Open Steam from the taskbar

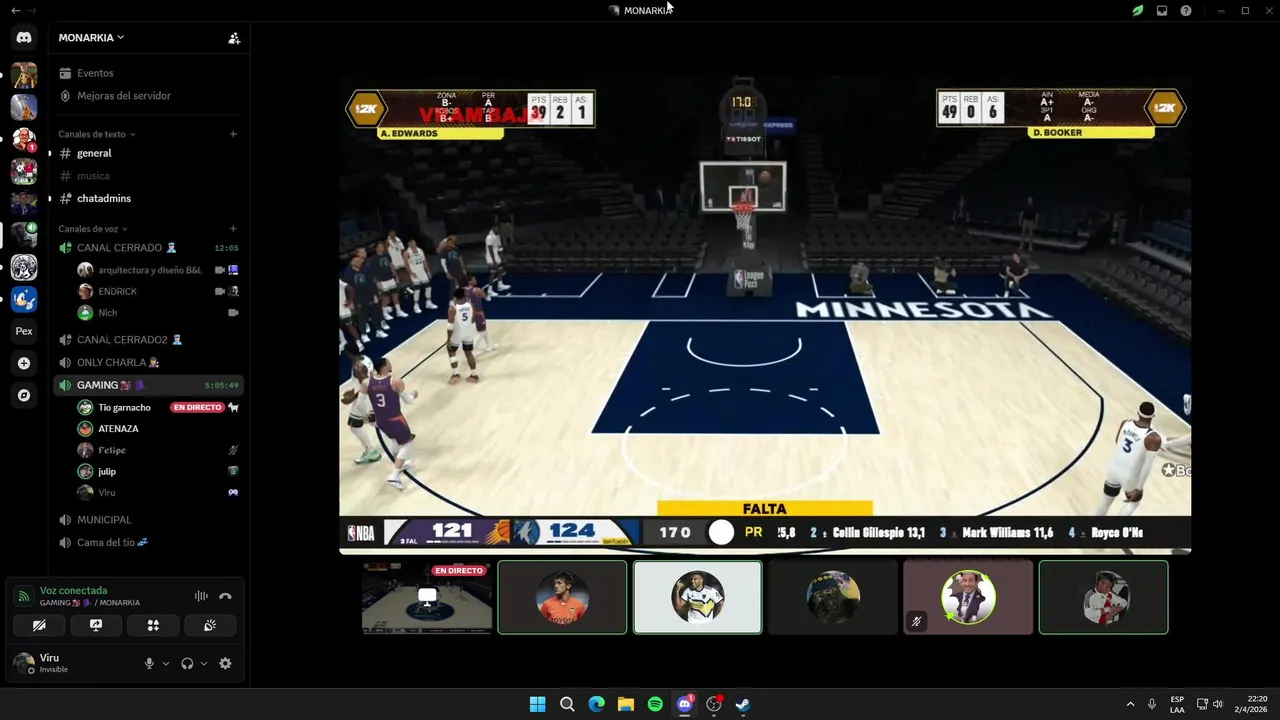tap(743, 704)
